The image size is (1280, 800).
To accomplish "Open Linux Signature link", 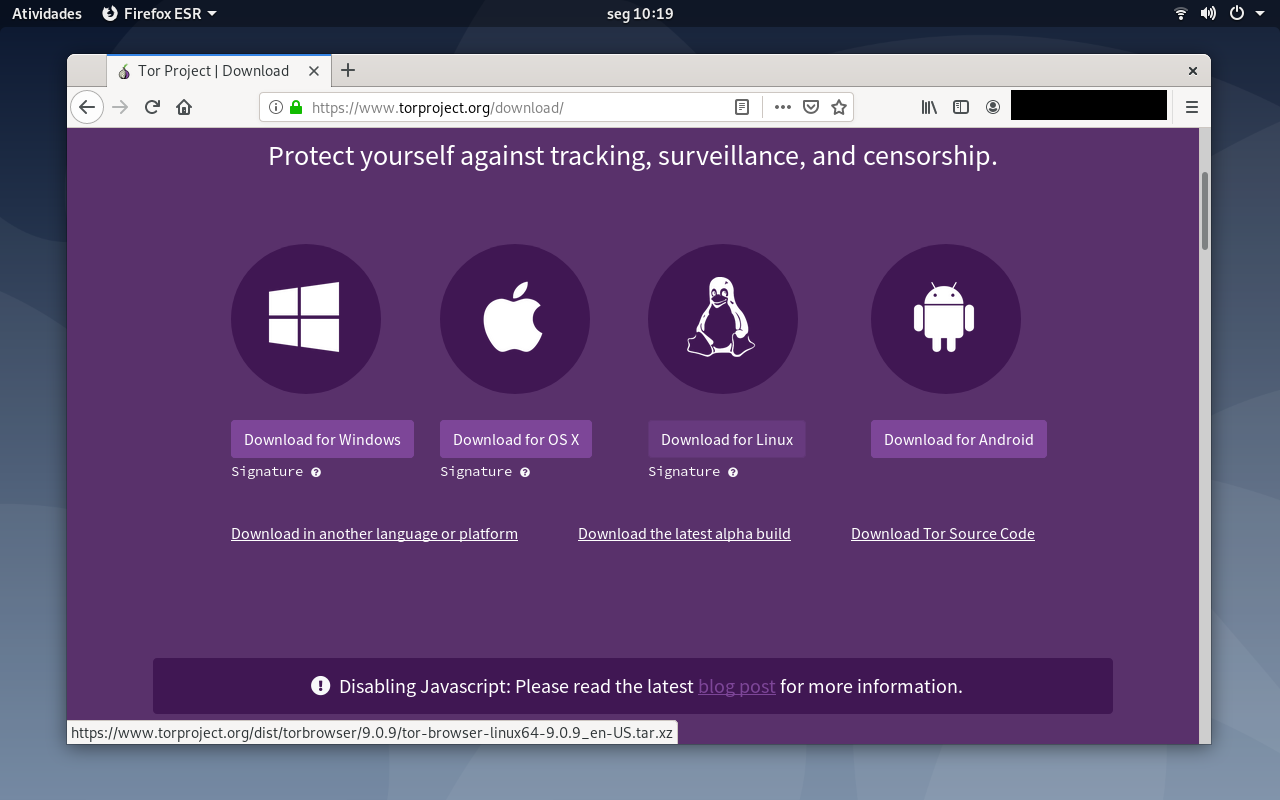I will [x=684, y=472].
